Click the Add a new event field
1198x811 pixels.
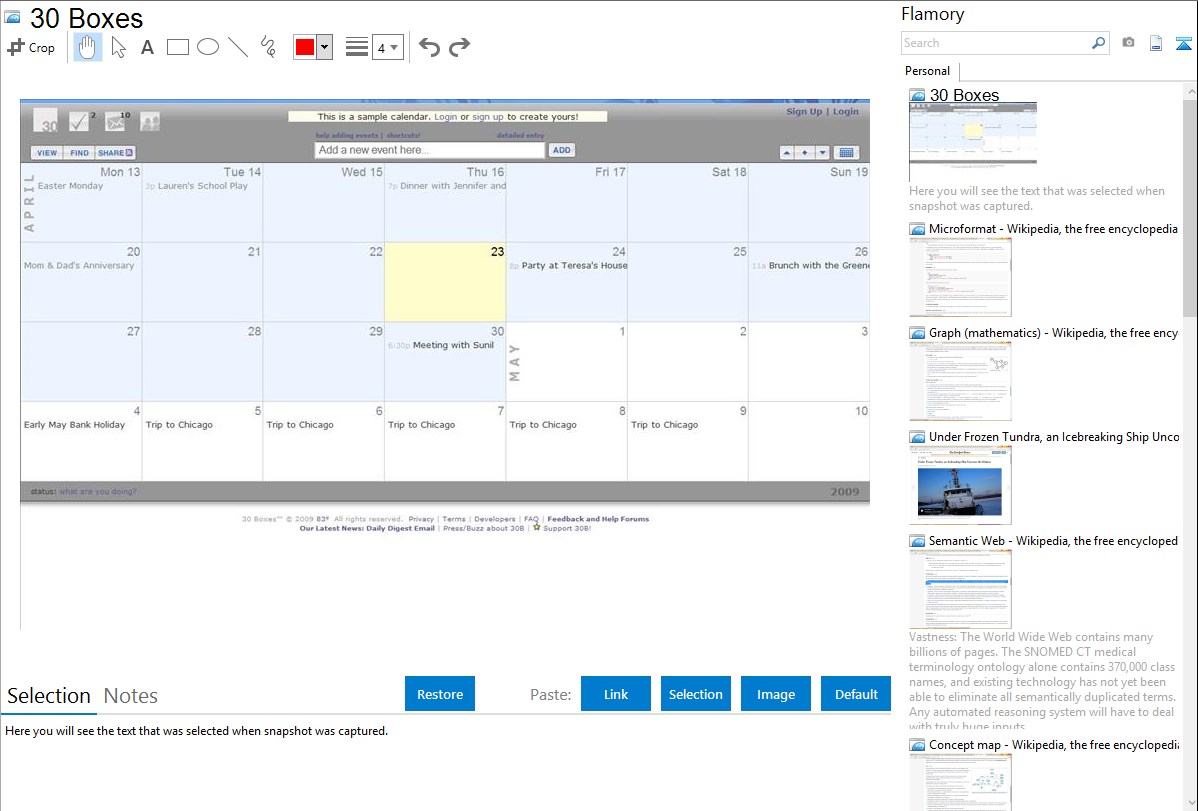(429, 150)
